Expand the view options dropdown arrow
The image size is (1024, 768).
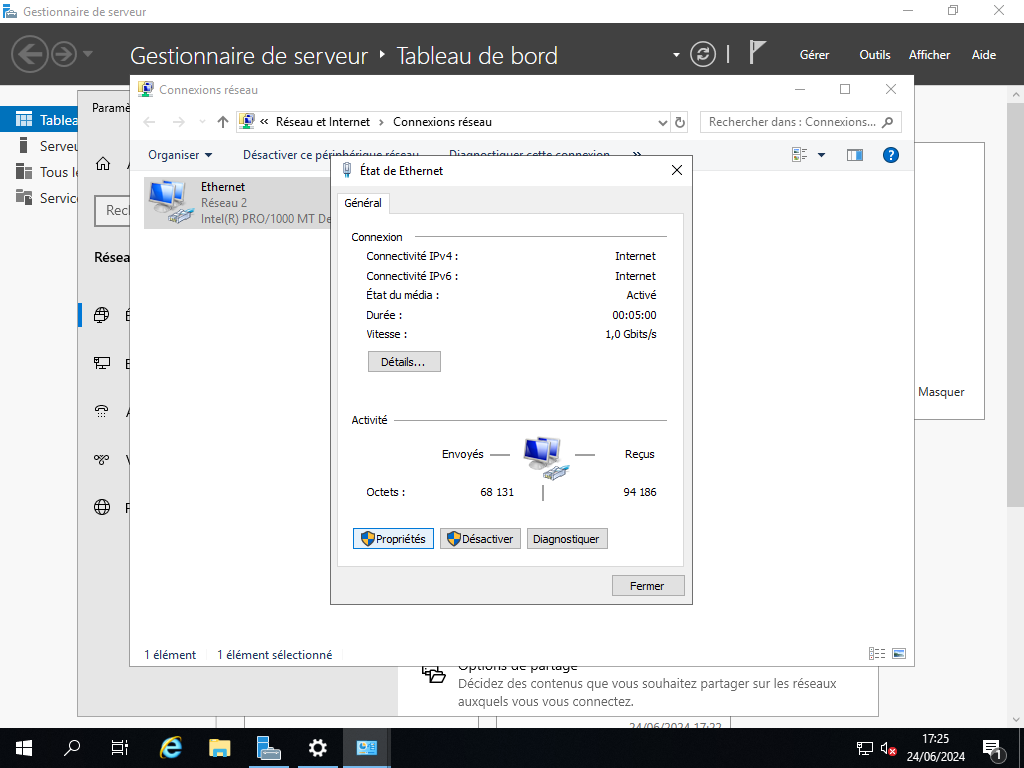pyautogui.click(x=821, y=155)
